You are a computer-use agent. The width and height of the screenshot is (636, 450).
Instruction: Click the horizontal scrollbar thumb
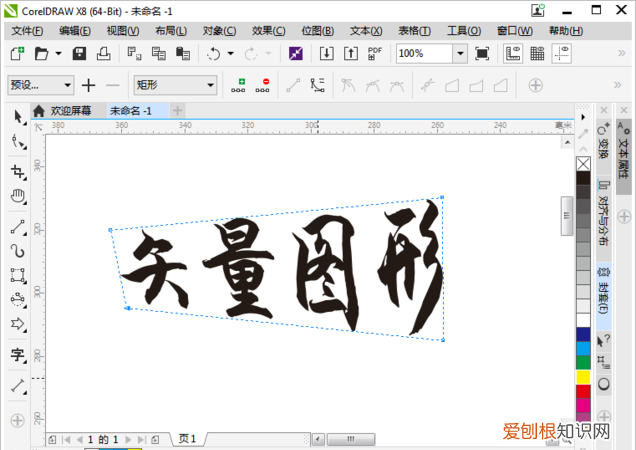351,439
